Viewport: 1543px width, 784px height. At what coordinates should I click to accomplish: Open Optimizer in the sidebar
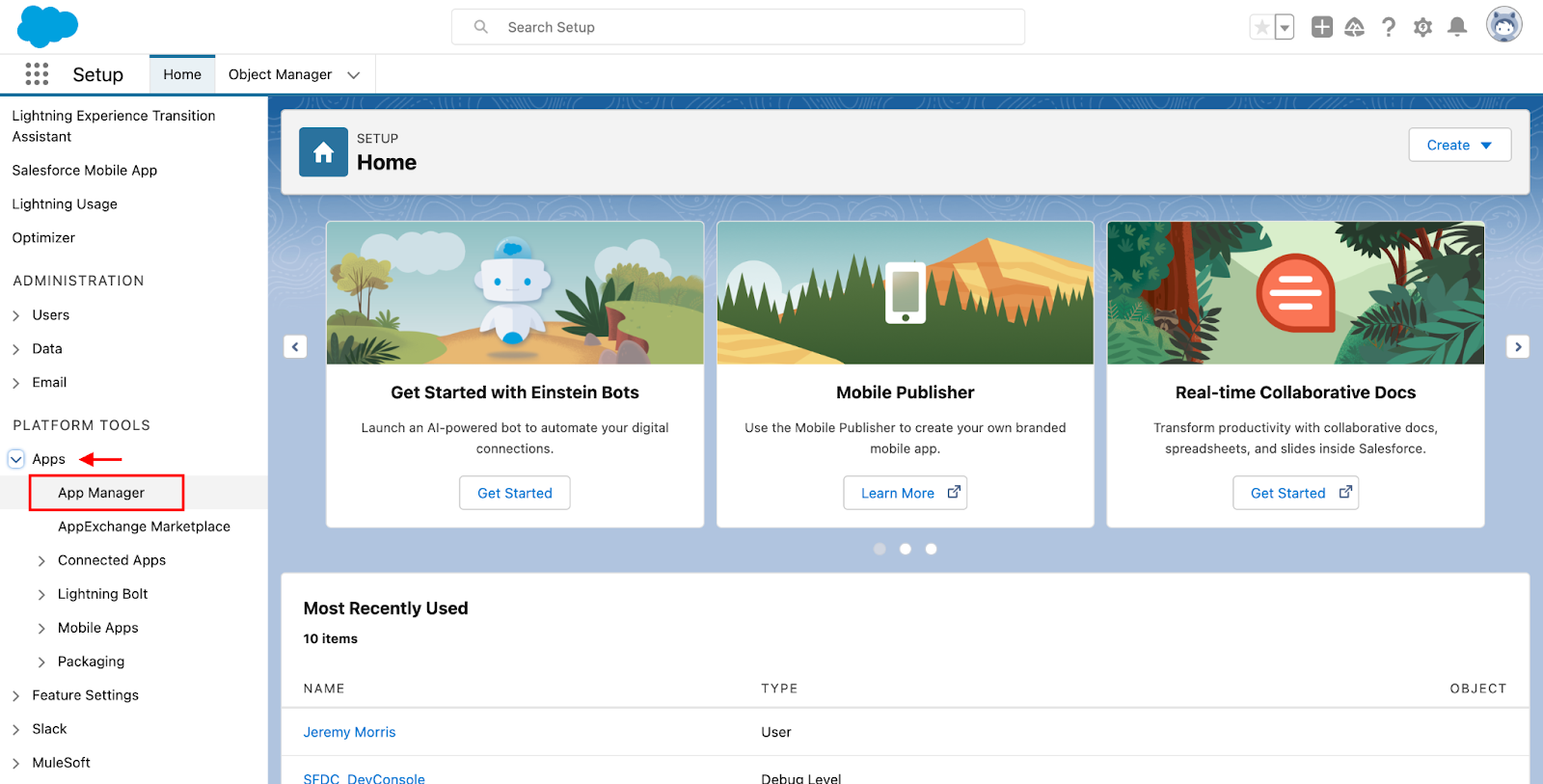tap(43, 238)
